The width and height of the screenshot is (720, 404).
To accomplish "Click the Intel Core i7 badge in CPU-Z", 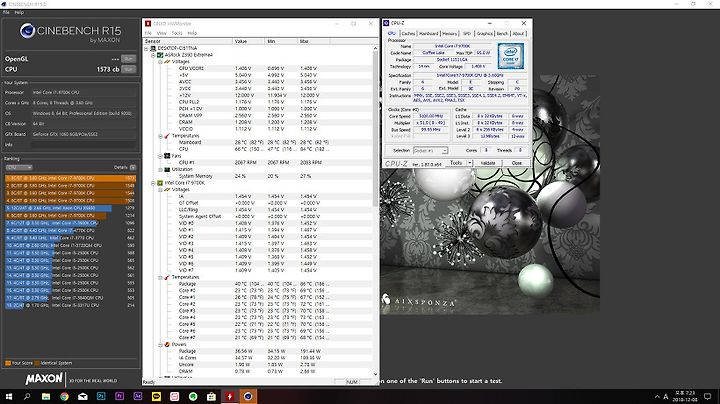I will coord(511,56).
